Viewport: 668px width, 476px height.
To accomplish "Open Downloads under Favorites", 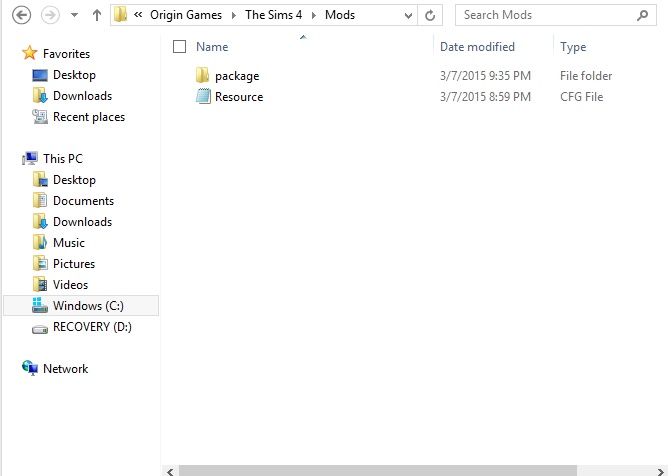I will 82,96.
